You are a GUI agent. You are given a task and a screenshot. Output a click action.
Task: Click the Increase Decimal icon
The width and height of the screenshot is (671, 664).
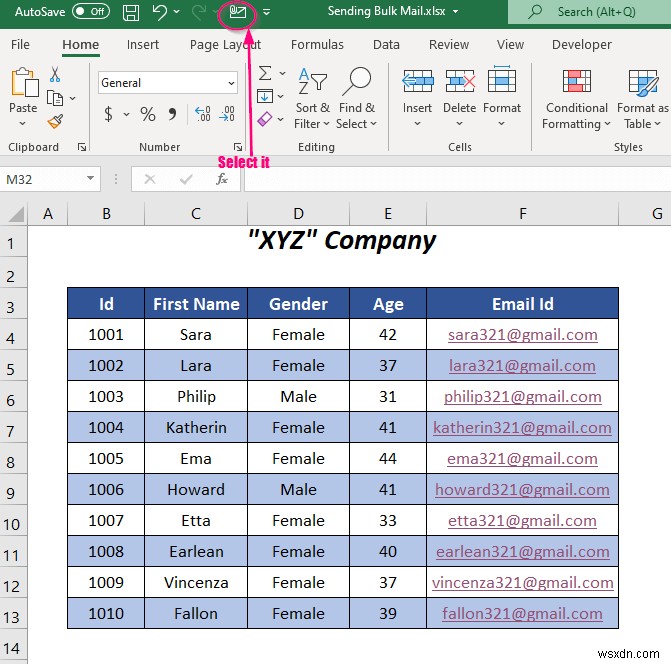203,114
